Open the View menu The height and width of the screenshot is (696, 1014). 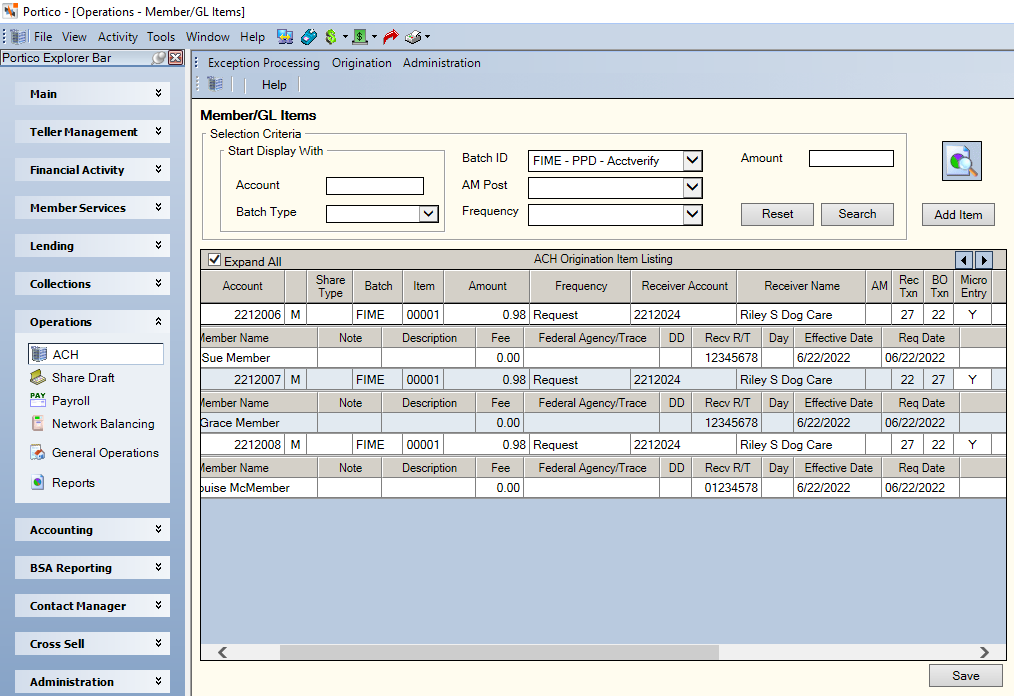tap(74, 37)
